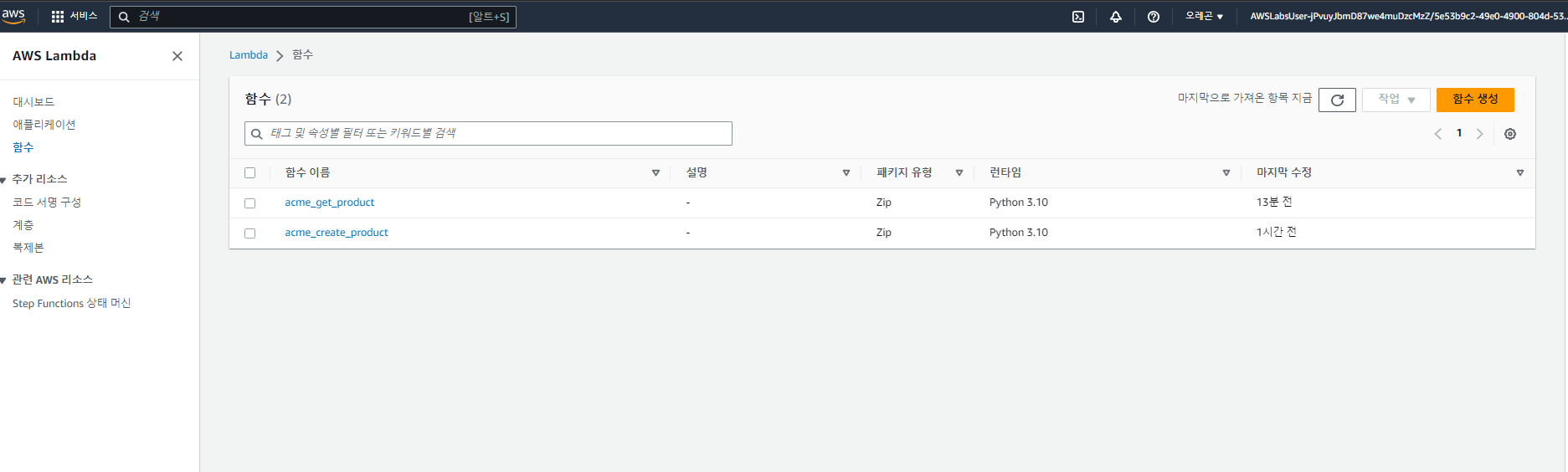Open the 오레곤 region dropdown
Screen dimensions: 1568x472
(1204, 16)
